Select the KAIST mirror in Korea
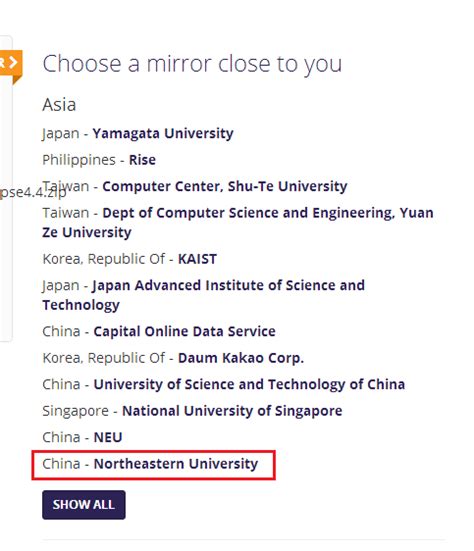 (x=197, y=259)
